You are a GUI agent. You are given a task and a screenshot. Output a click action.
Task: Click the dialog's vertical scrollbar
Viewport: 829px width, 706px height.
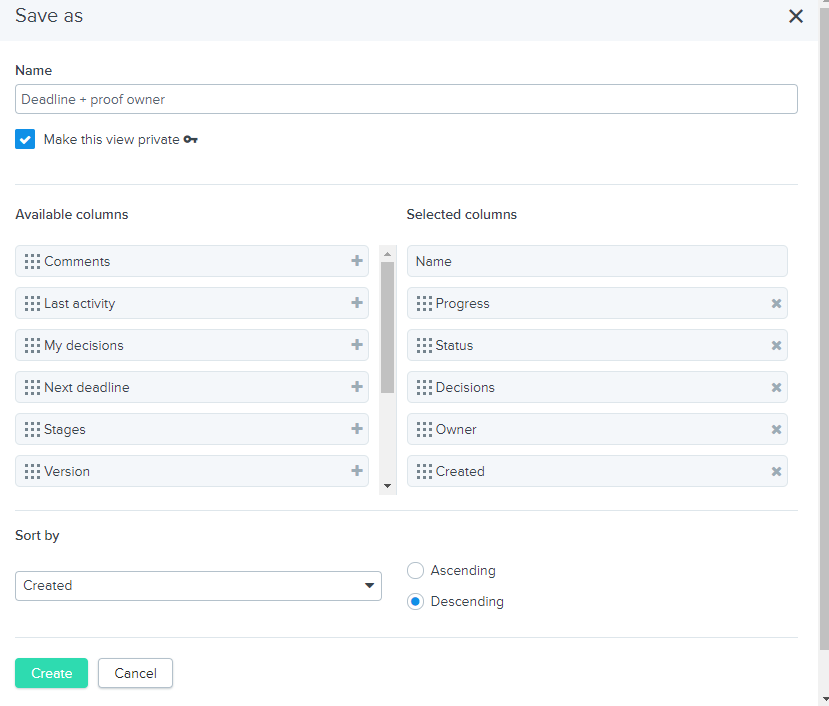[x=824, y=328]
